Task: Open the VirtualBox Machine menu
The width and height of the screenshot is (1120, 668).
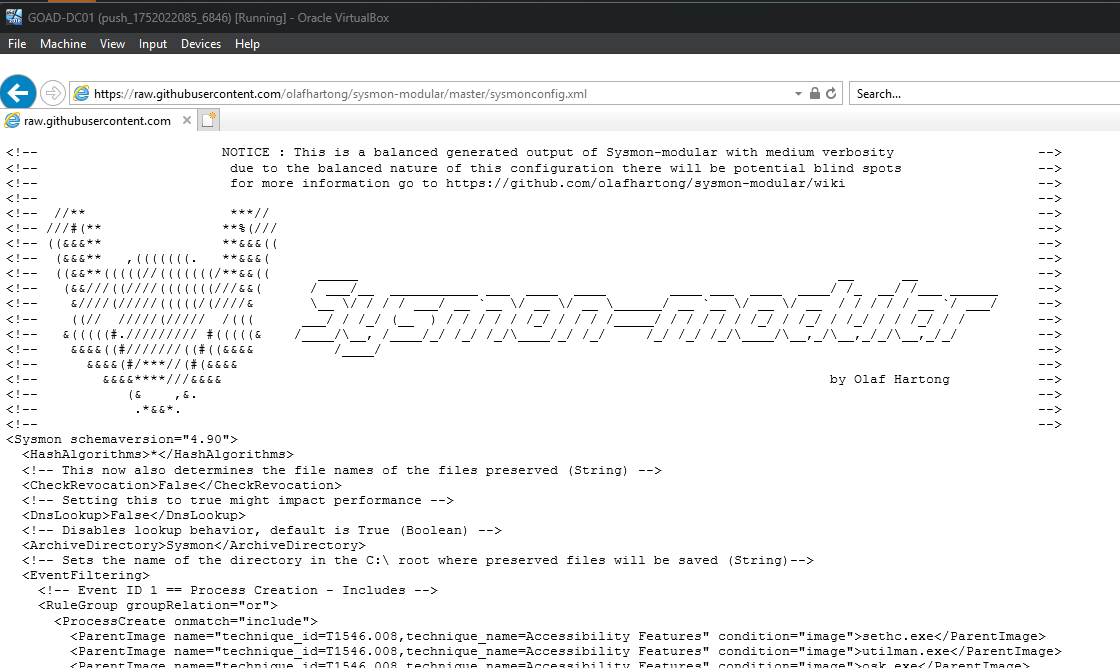Action: 63,44
